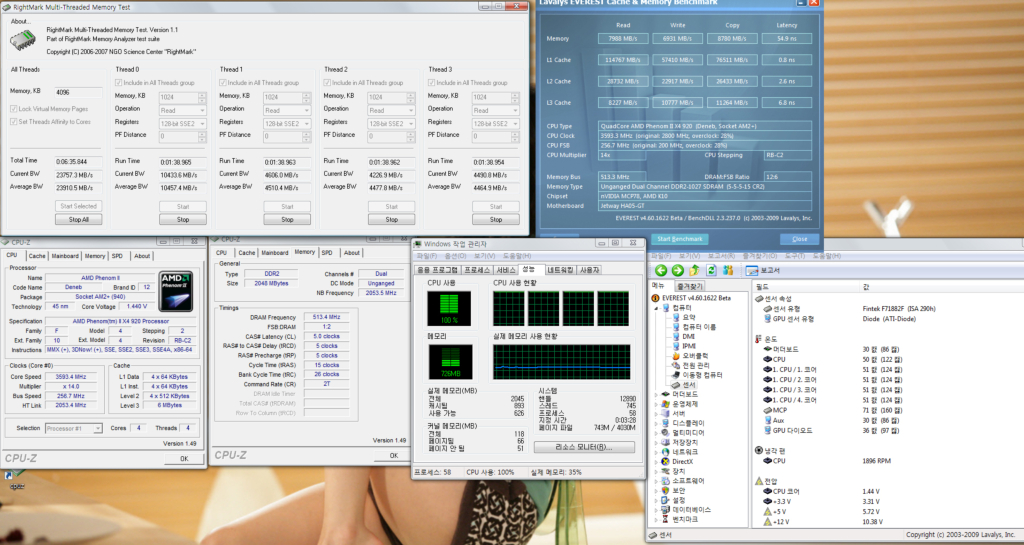Toggle Thread 2 Include in All Threads checkbox
The width and height of the screenshot is (1024, 545).
[327, 83]
